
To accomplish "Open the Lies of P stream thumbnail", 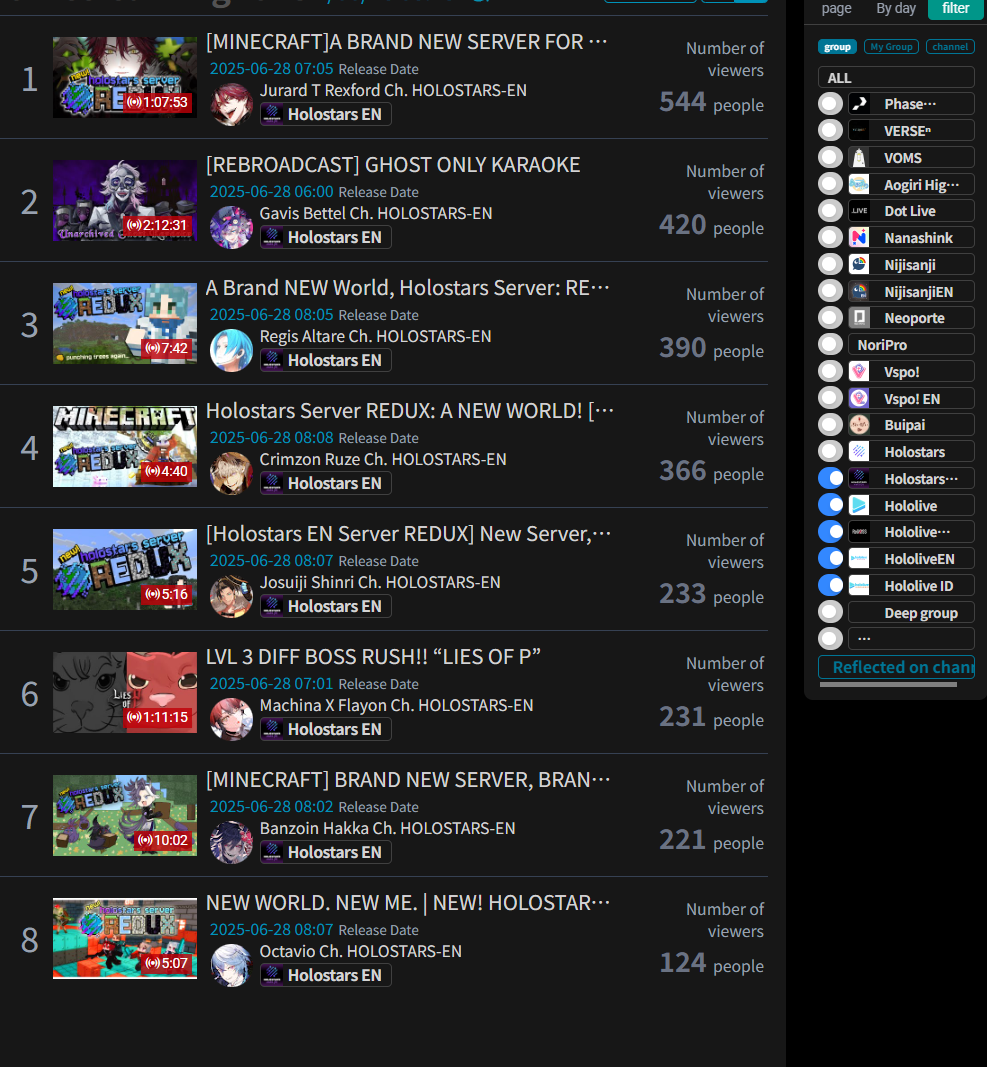I will pyautogui.click(x=125, y=692).
